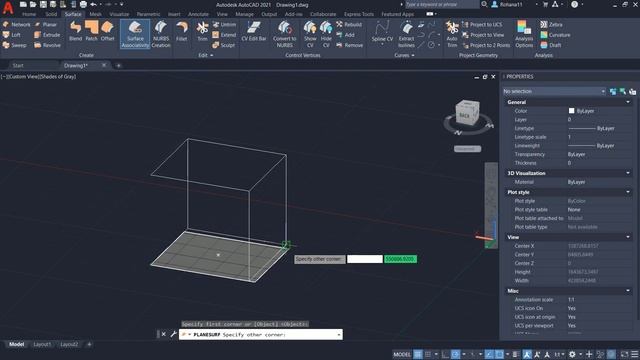
Task: Open command line history dropdown arrow
Action: pyautogui.click(x=338, y=335)
